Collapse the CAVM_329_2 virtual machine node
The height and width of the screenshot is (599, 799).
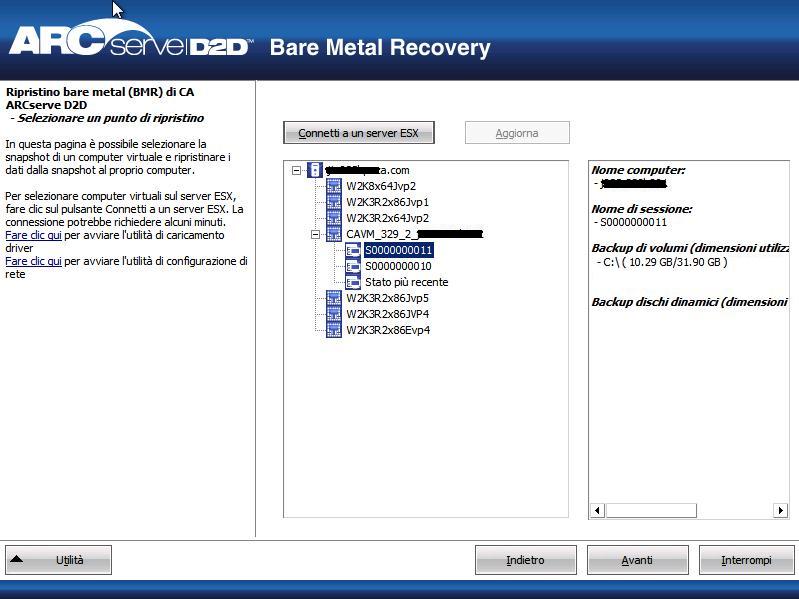315,234
